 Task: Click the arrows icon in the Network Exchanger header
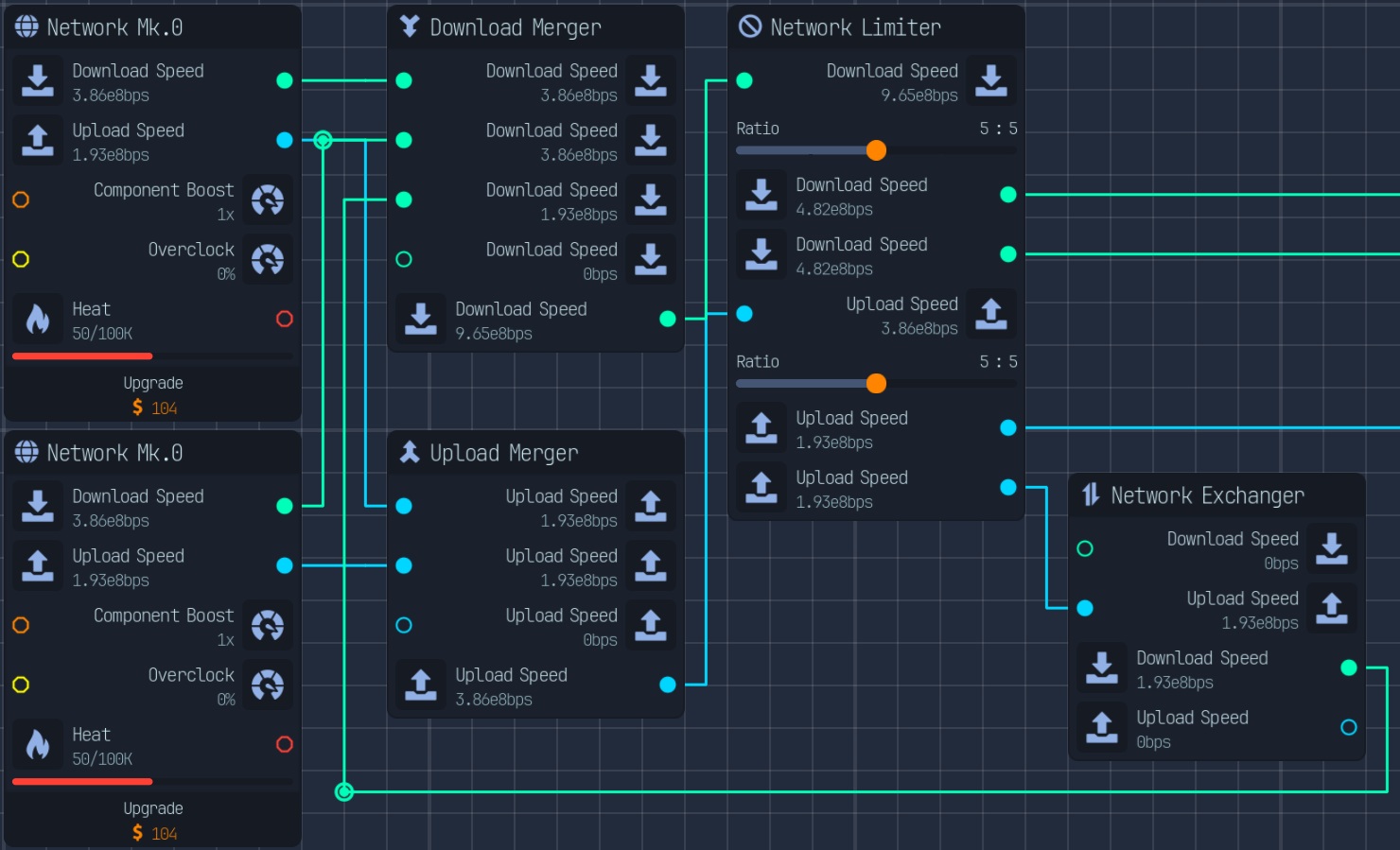[x=1091, y=494]
